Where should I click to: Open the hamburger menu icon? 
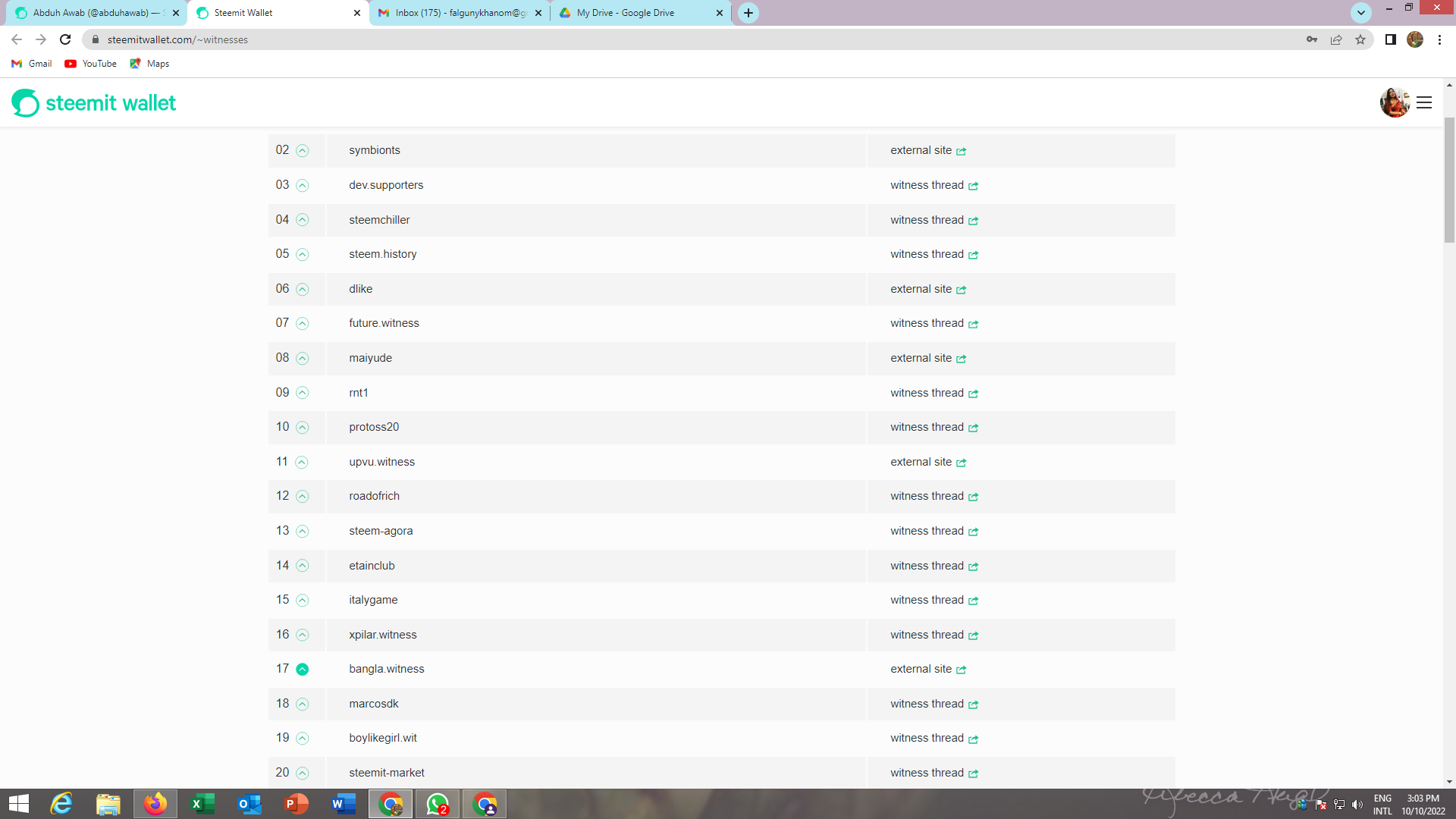point(1424,102)
